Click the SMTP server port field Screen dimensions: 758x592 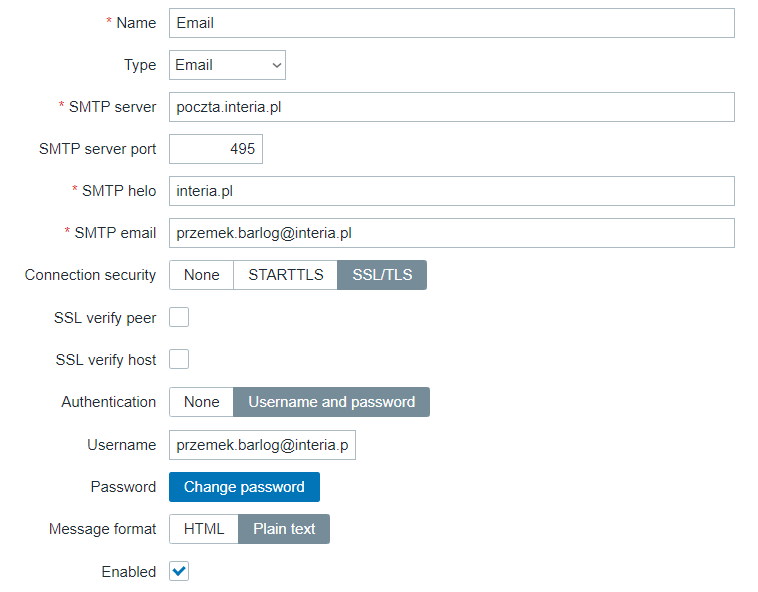pyautogui.click(x=215, y=149)
